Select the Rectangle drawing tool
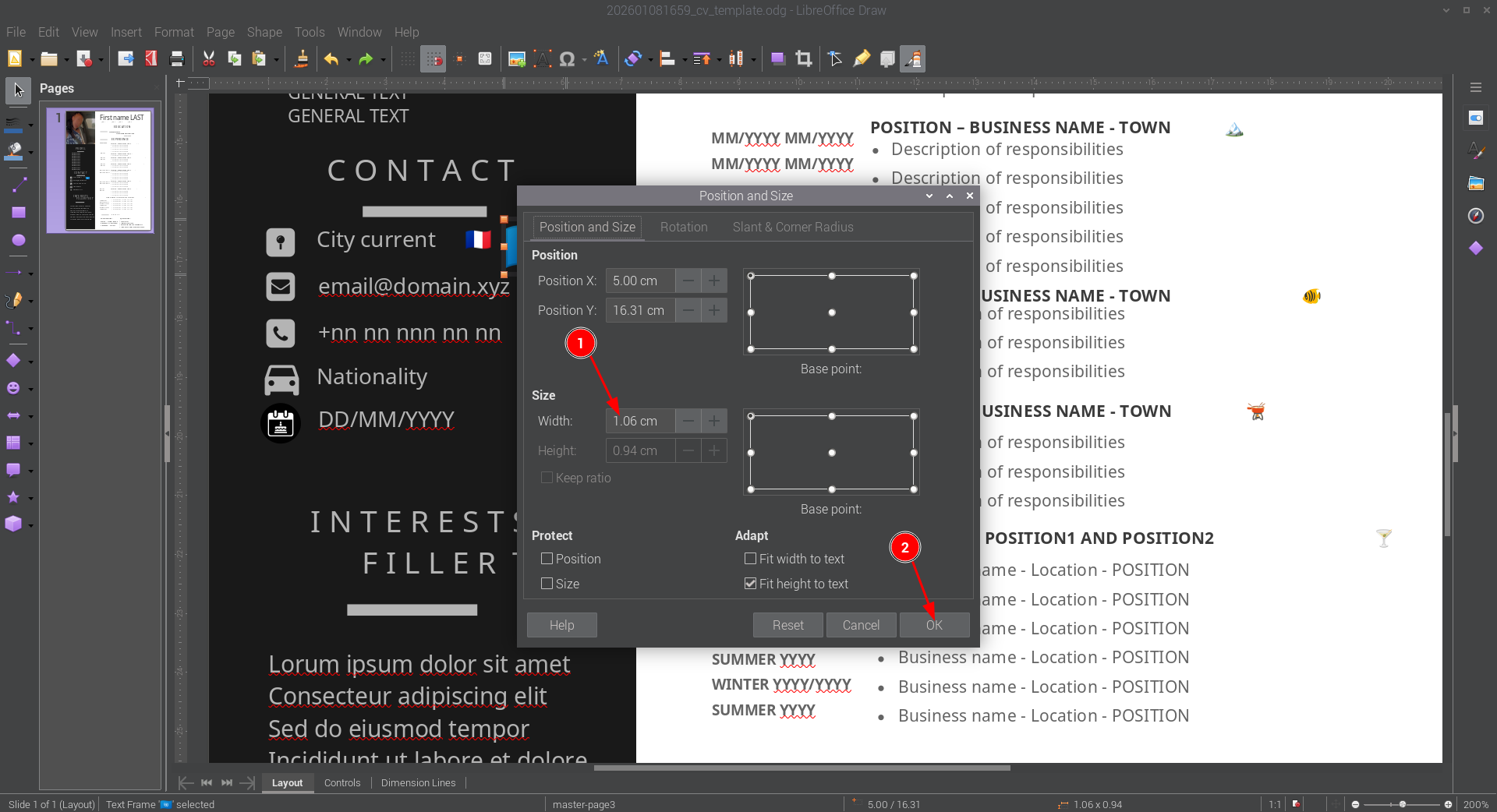 tap(18, 212)
